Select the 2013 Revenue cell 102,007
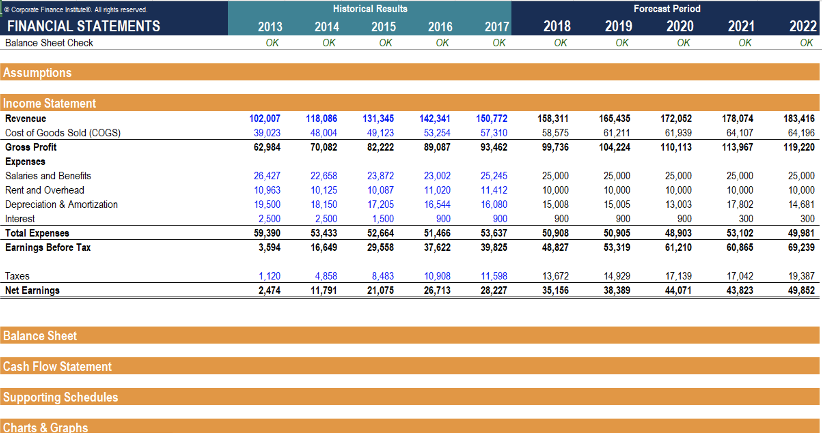The height and width of the screenshot is (434, 822). [x=264, y=118]
